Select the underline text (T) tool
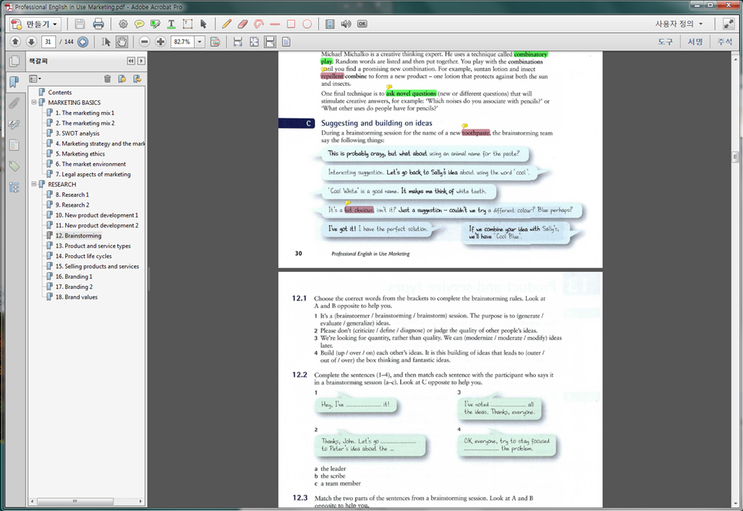 point(171,24)
